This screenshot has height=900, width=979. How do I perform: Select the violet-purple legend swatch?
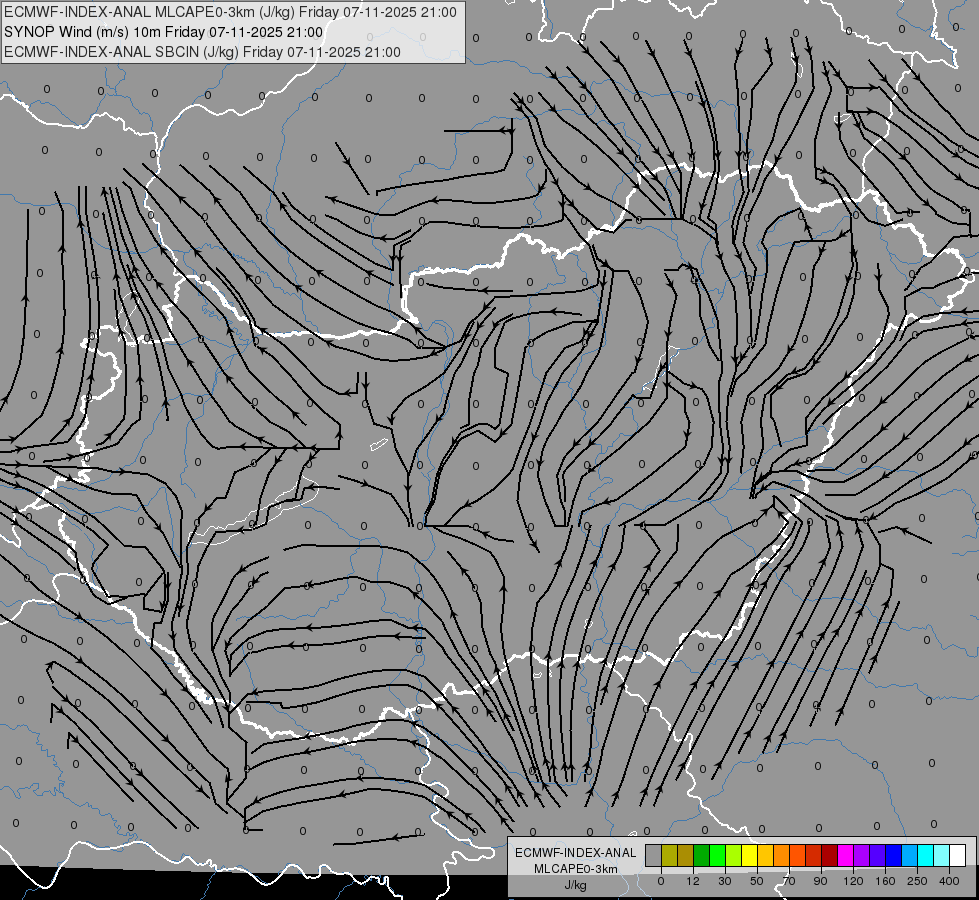click(862, 855)
